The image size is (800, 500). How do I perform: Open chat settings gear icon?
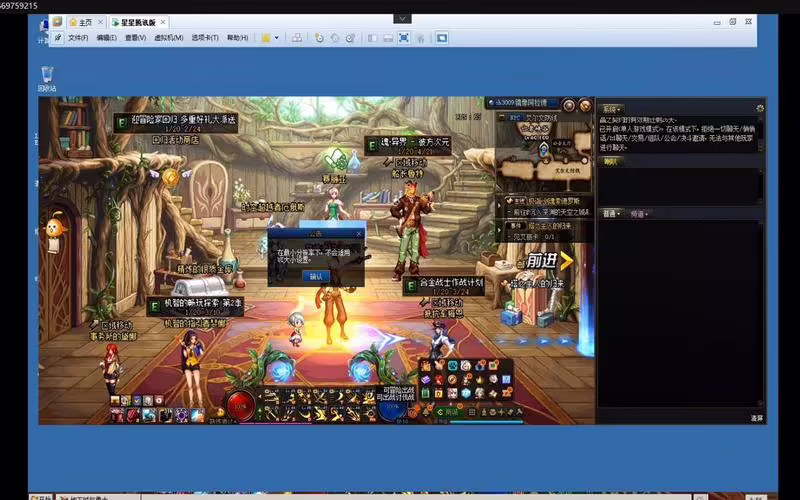pos(760,108)
